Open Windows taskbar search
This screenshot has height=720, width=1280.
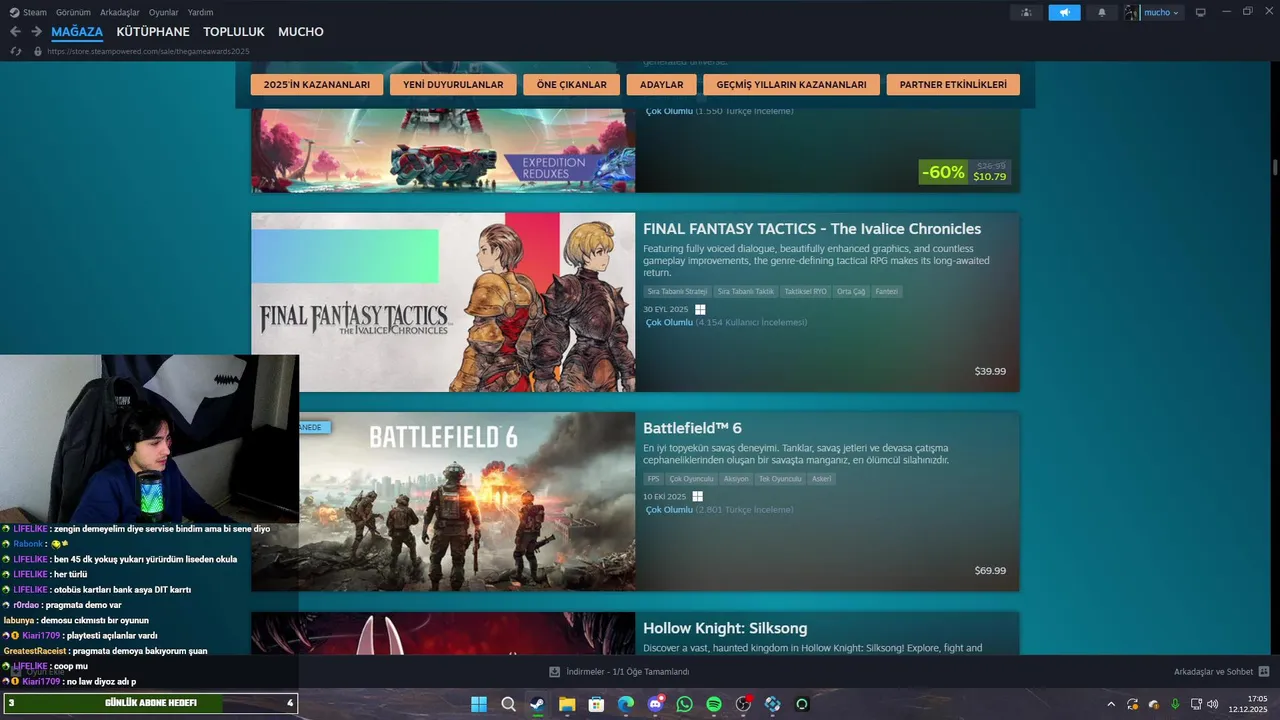(508, 704)
